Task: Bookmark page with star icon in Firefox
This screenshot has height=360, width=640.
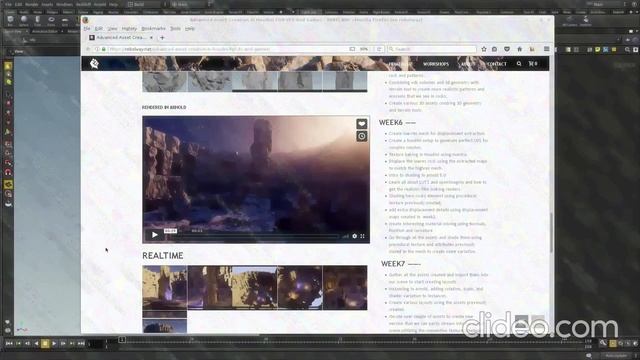Action: tap(484, 49)
